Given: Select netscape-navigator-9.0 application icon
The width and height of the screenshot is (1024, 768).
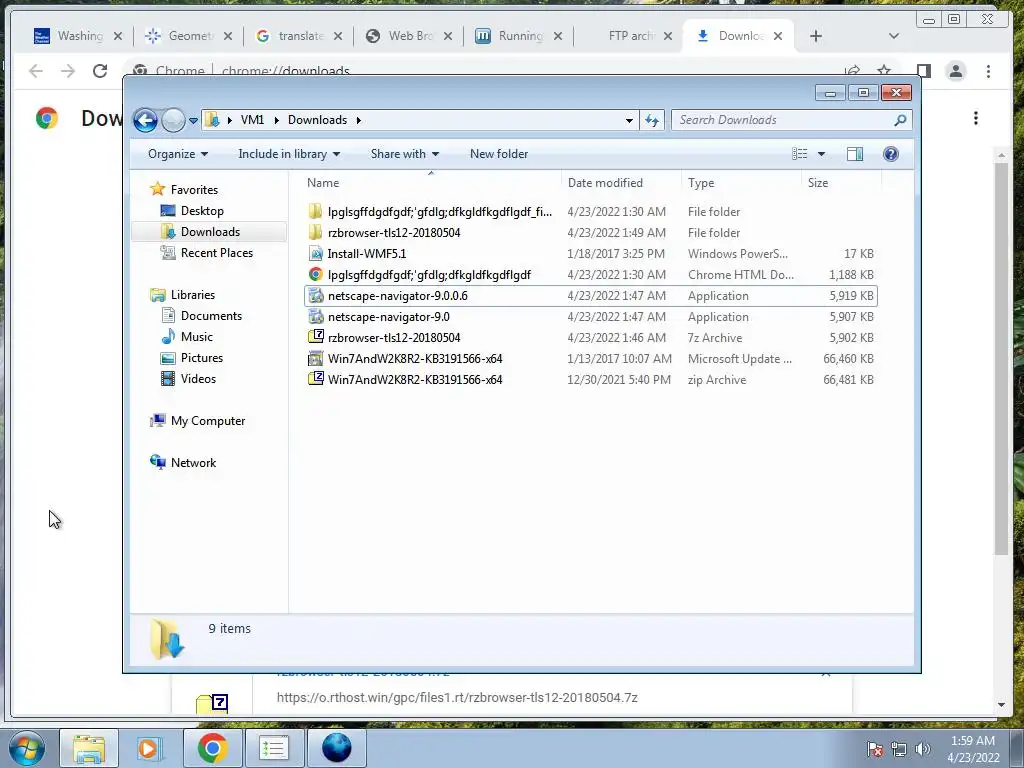Looking at the screenshot, I should (315, 317).
